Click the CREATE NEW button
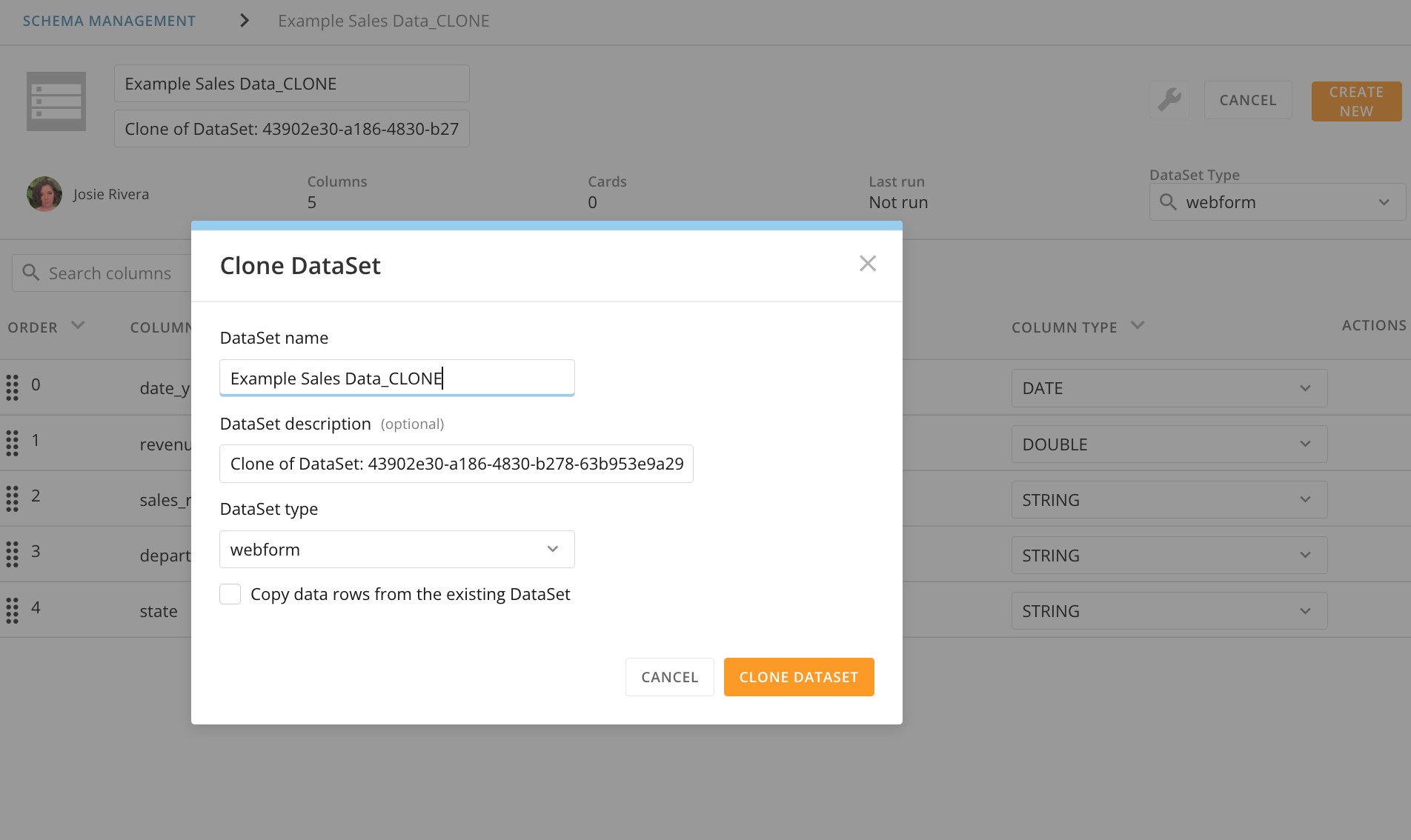The height and width of the screenshot is (840, 1411). (1356, 101)
